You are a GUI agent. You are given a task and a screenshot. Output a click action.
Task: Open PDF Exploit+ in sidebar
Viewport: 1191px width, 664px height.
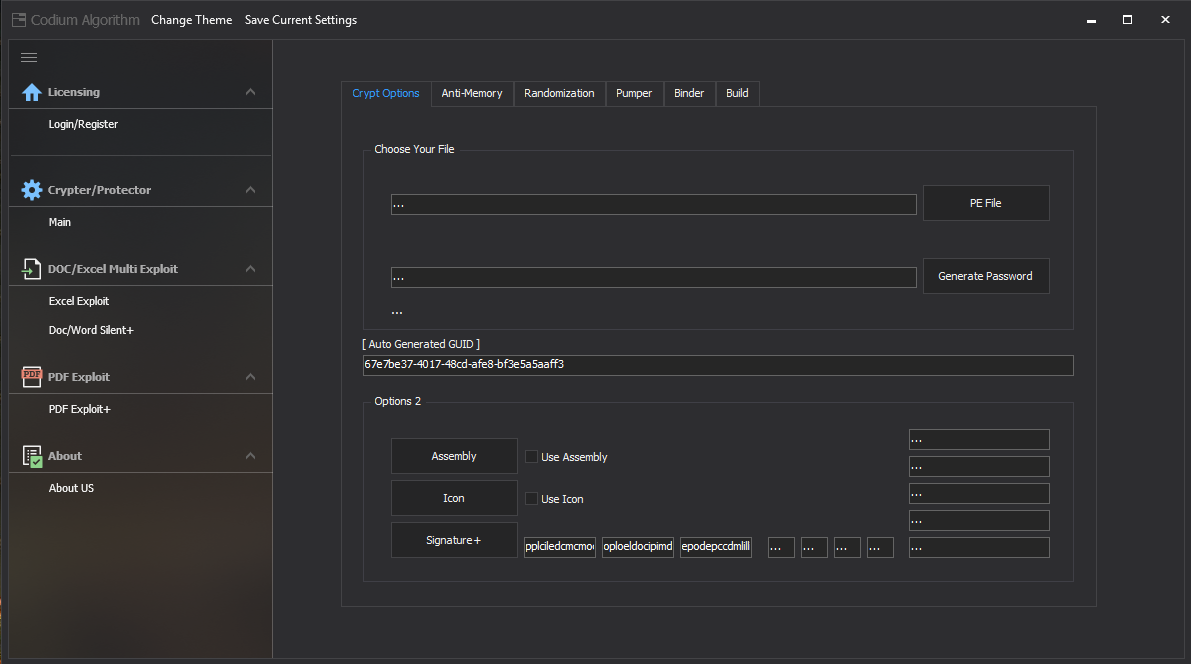click(x=80, y=409)
